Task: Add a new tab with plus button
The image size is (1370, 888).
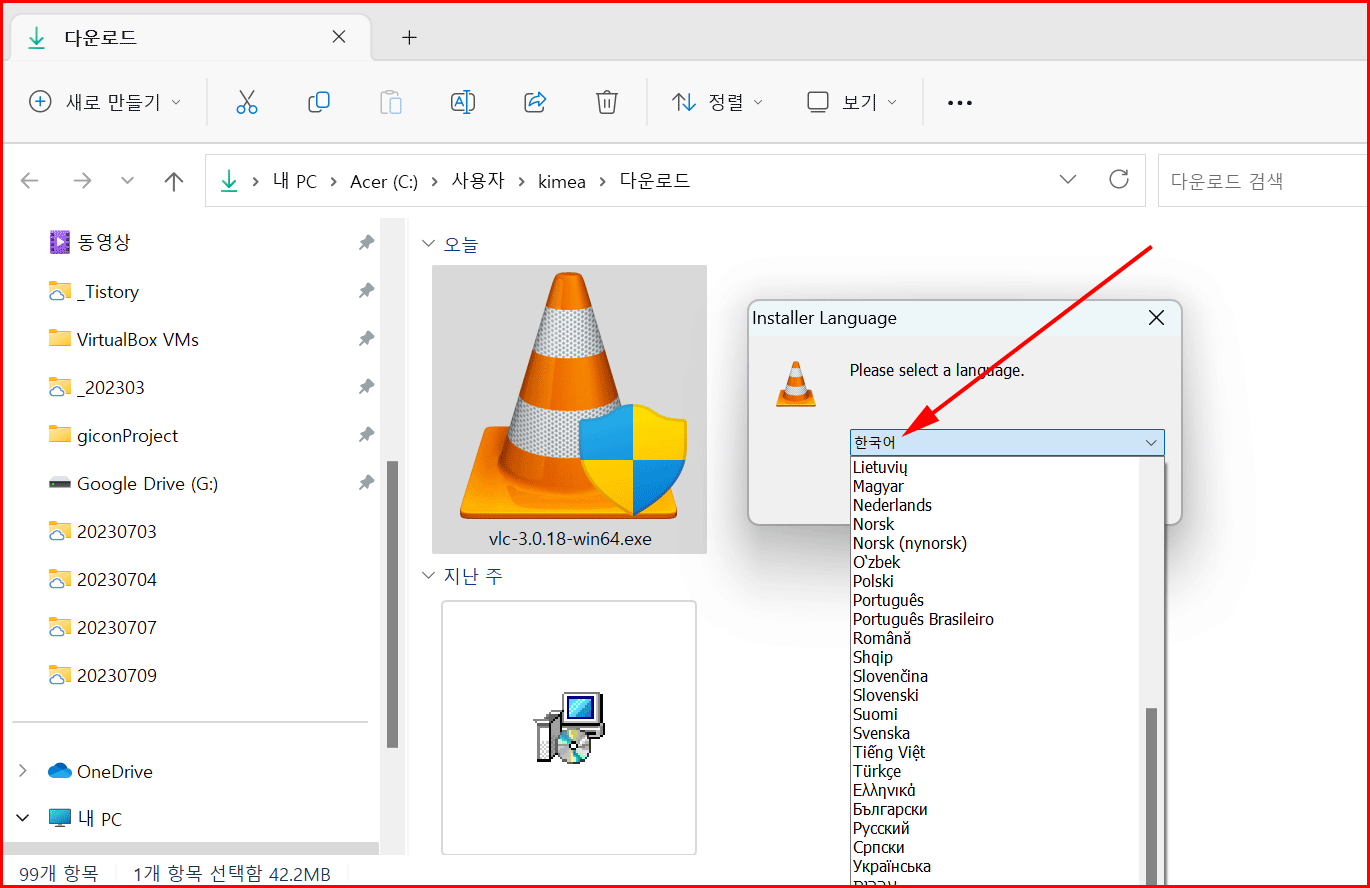Action: (408, 38)
